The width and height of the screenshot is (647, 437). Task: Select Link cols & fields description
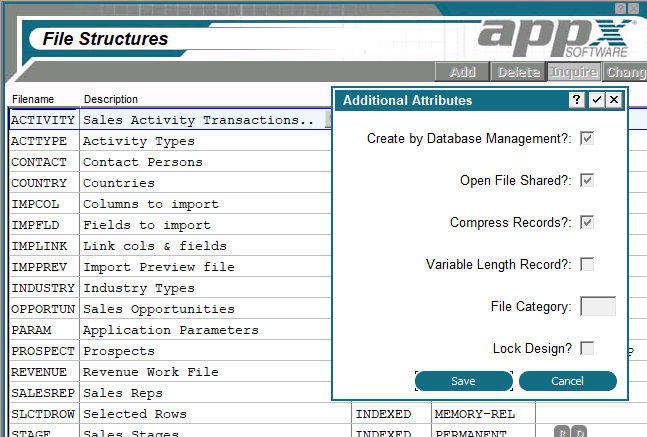[205, 246]
